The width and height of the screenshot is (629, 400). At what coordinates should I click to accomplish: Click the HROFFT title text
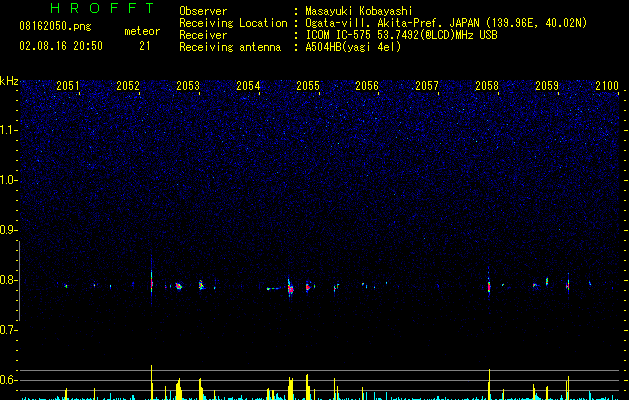click(x=103, y=8)
